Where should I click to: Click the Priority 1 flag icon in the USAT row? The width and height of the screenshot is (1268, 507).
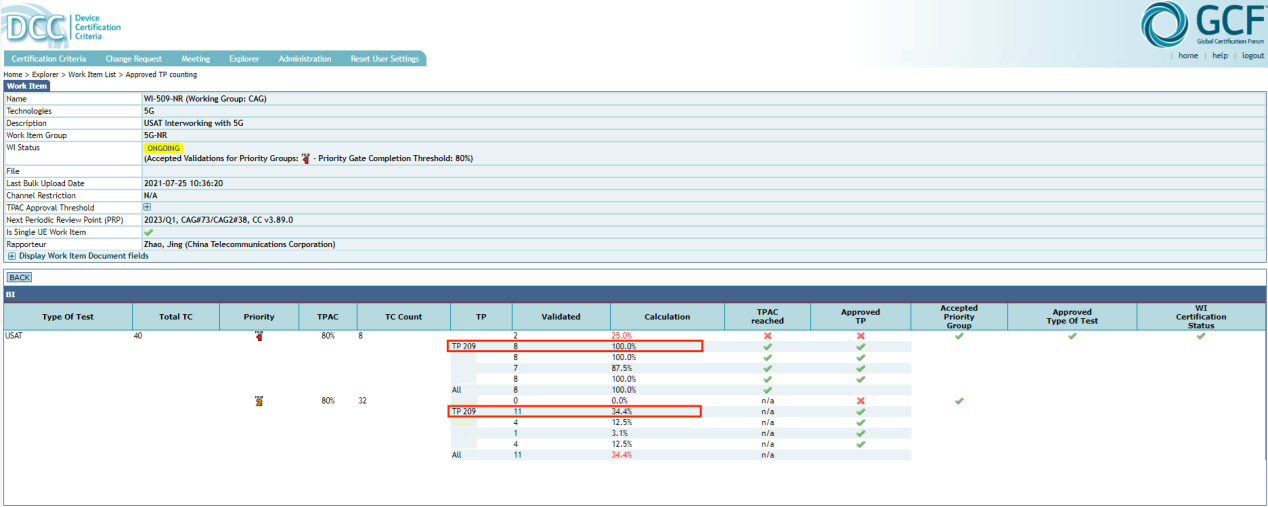(x=259, y=336)
